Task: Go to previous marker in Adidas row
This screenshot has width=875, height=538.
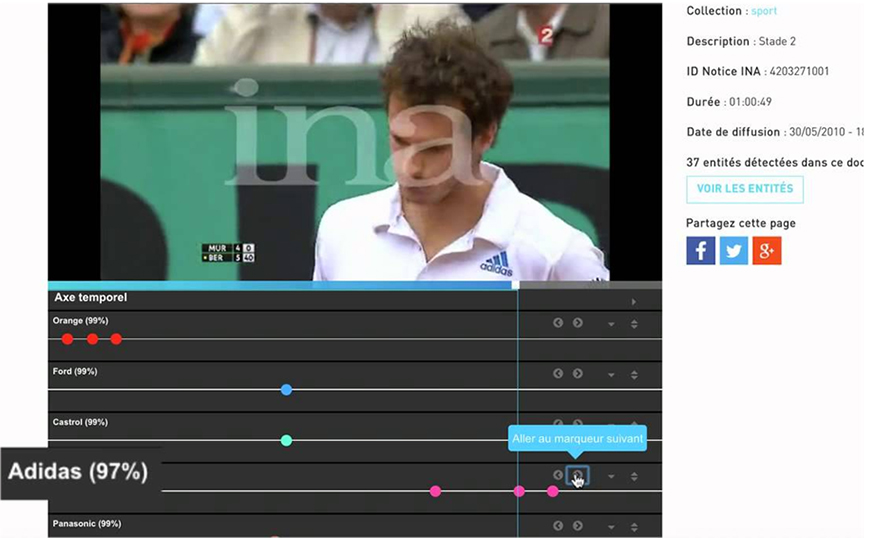Action: [x=557, y=475]
